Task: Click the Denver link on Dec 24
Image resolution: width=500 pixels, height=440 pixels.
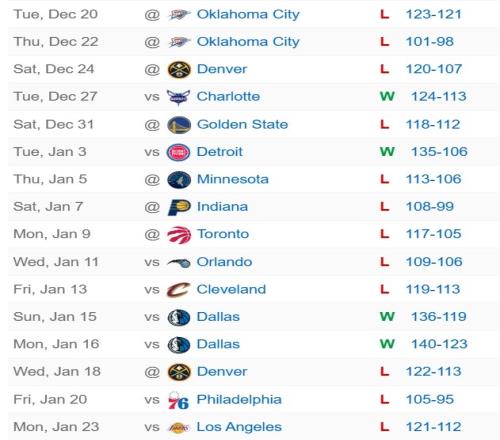Action: pyautogui.click(x=222, y=69)
